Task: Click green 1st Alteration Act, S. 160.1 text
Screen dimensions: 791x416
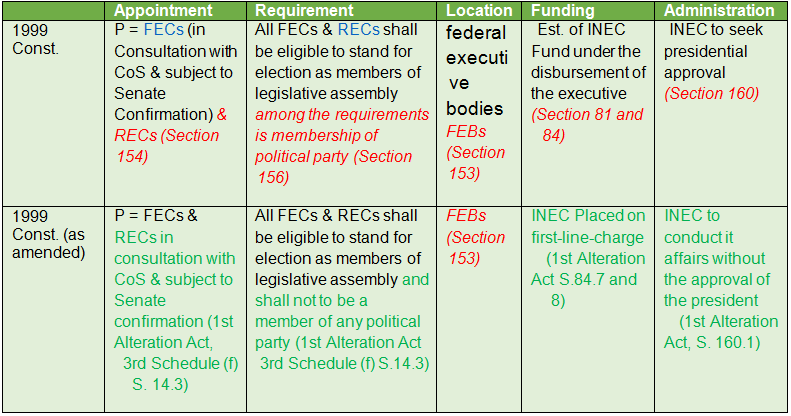Action: click(x=720, y=332)
